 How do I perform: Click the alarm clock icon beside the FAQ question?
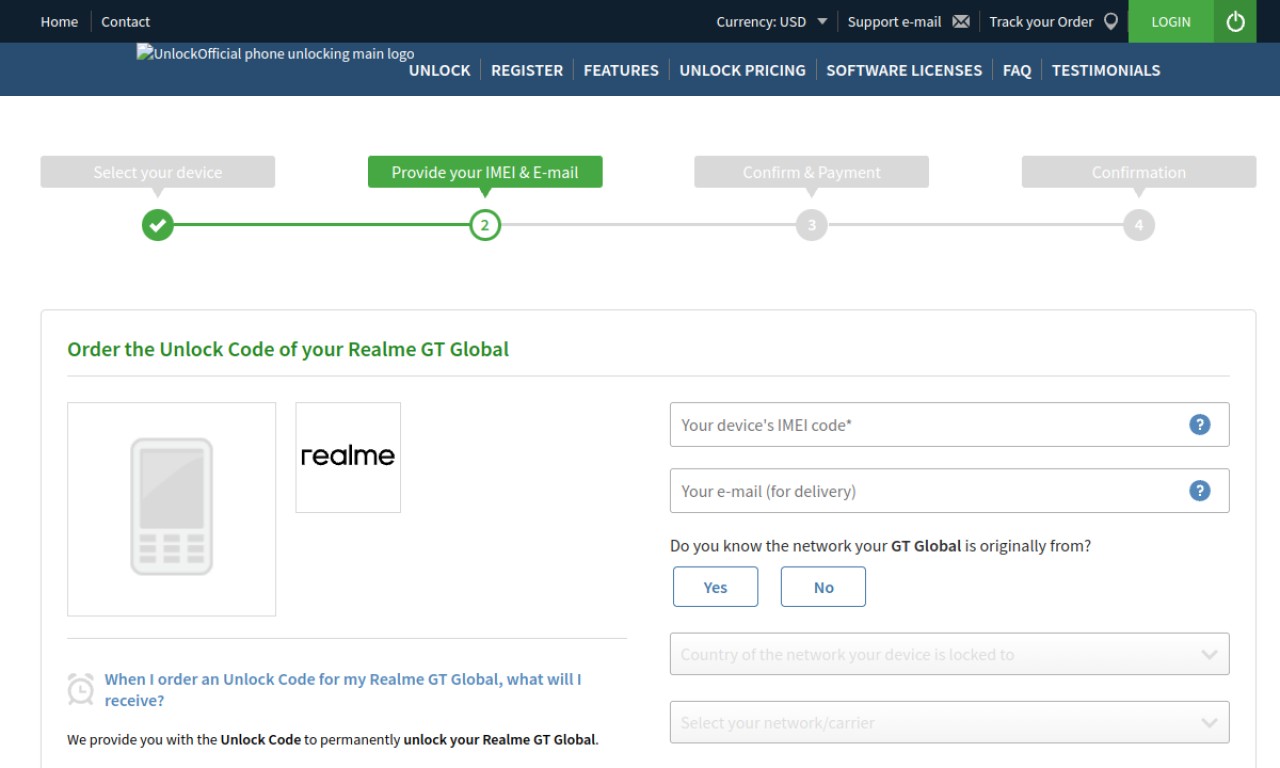click(x=81, y=689)
